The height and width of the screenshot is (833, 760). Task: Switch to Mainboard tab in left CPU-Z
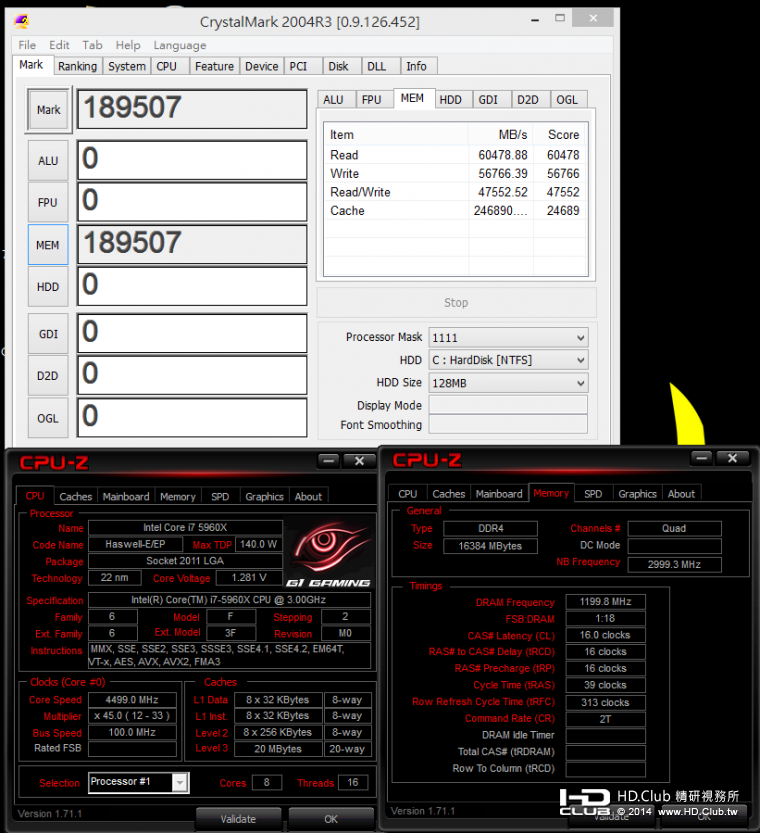coord(126,496)
